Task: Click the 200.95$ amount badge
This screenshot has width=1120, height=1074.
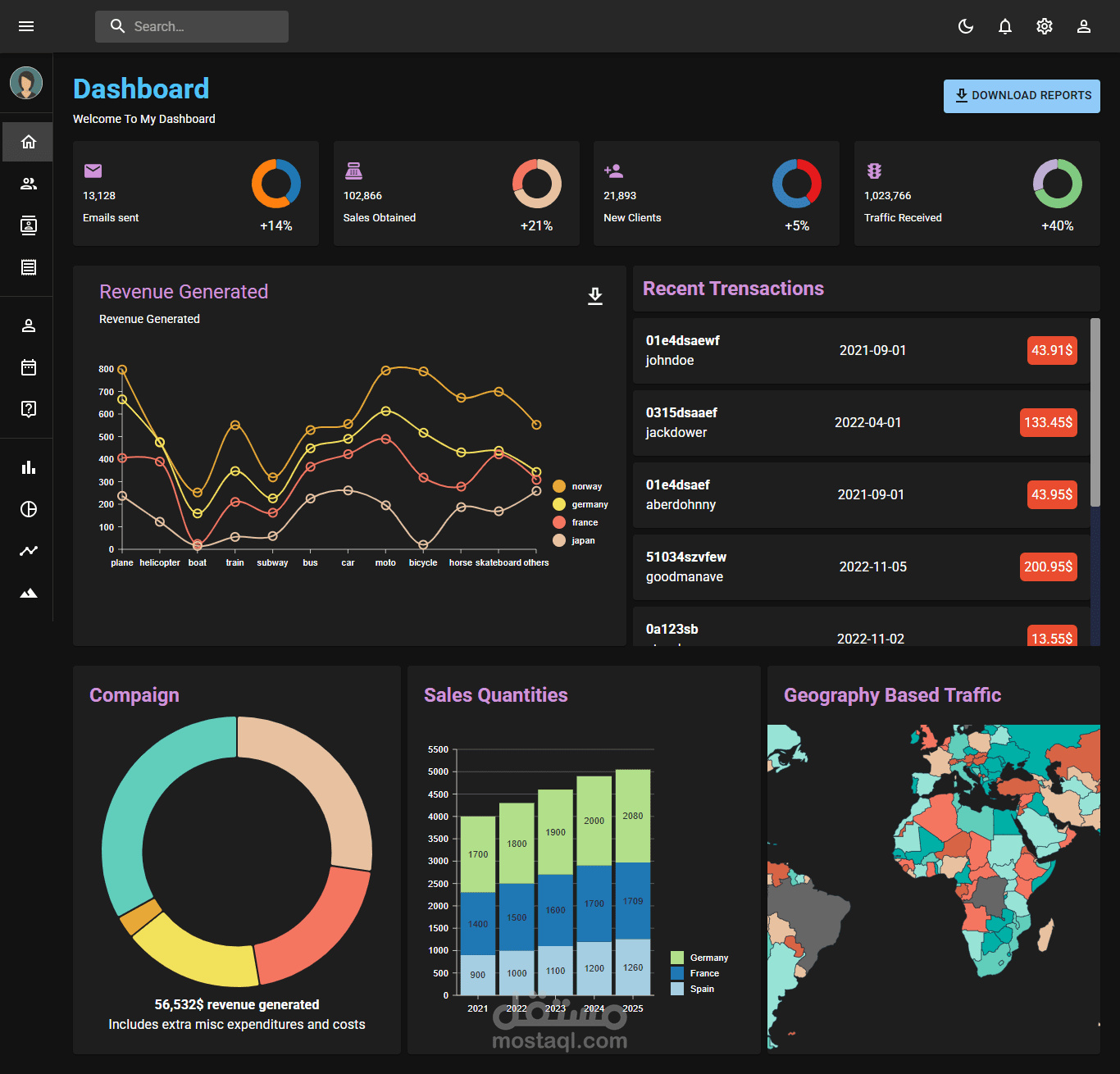Action: pos(1049,567)
